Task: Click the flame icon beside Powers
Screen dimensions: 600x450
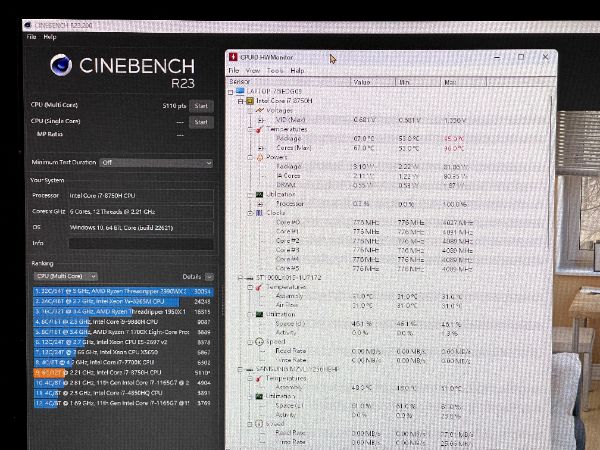Action: pos(259,157)
